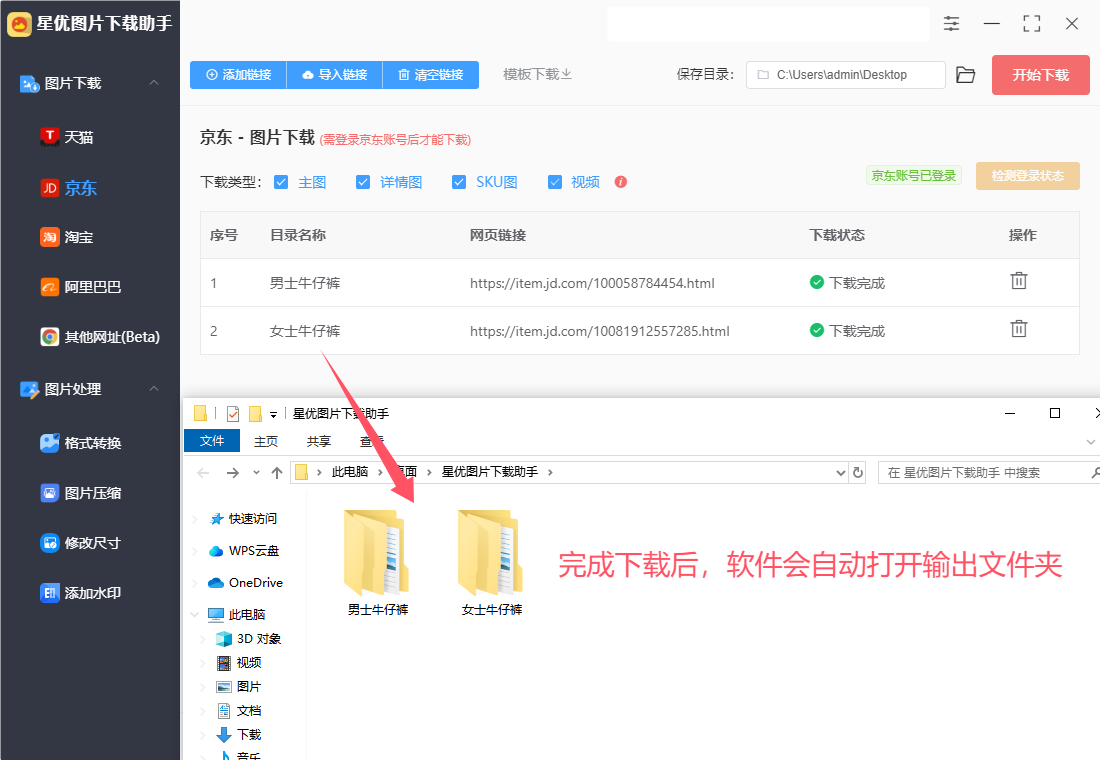Image resolution: width=1100 pixels, height=760 pixels.
Task: Click the Explorer search box
Action: pyautogui.click(x=989, y=472)
